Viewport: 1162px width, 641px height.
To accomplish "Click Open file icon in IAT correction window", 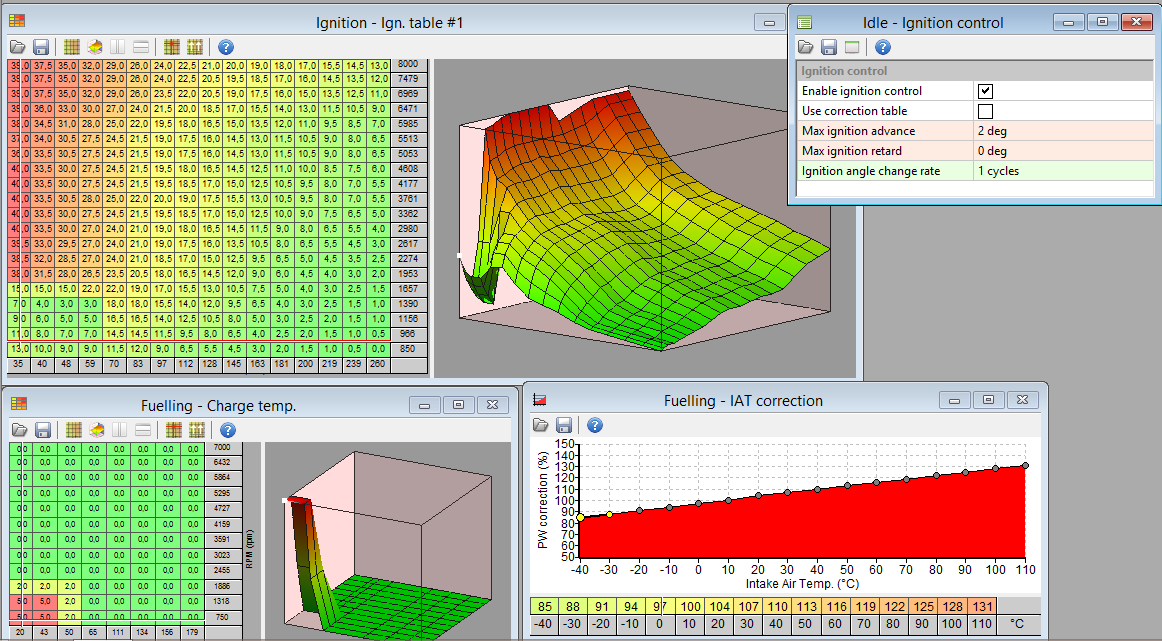I will click(x=541, y=426).
